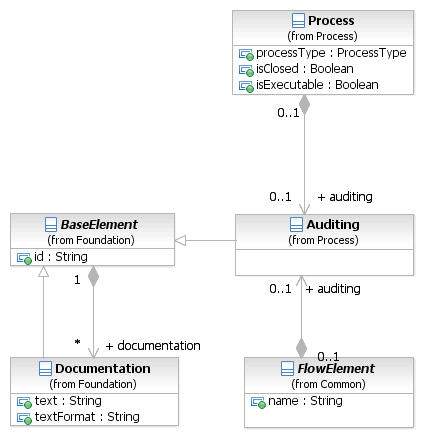Screen dimensions: 428x440
Task: Select the '+ documentation' association label
Action: point(153,346)
